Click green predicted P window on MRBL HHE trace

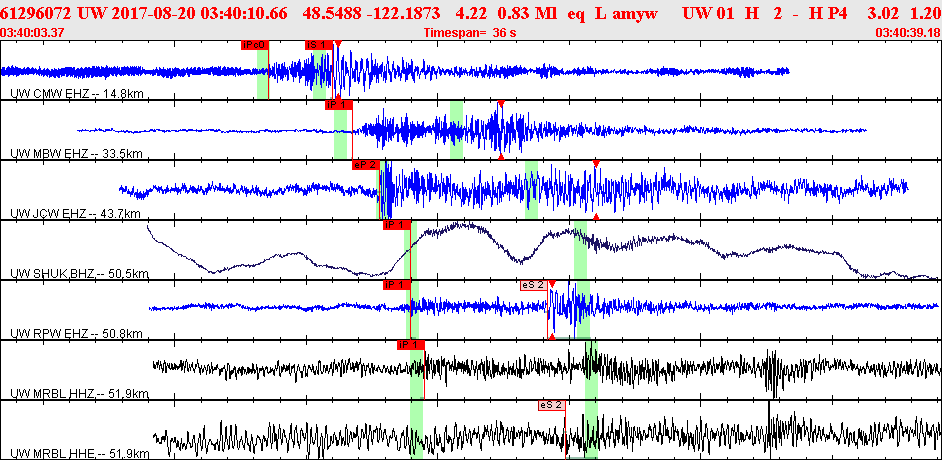(x=416, y=430)
